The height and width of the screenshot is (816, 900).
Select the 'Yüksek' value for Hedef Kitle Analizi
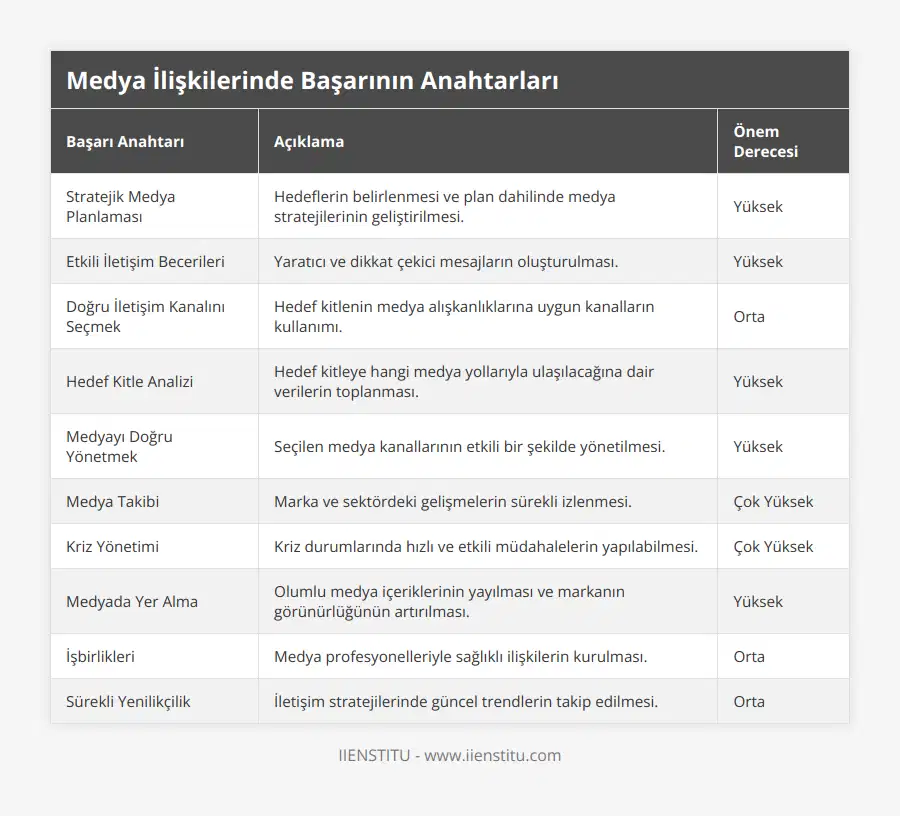tap(758, 381)
